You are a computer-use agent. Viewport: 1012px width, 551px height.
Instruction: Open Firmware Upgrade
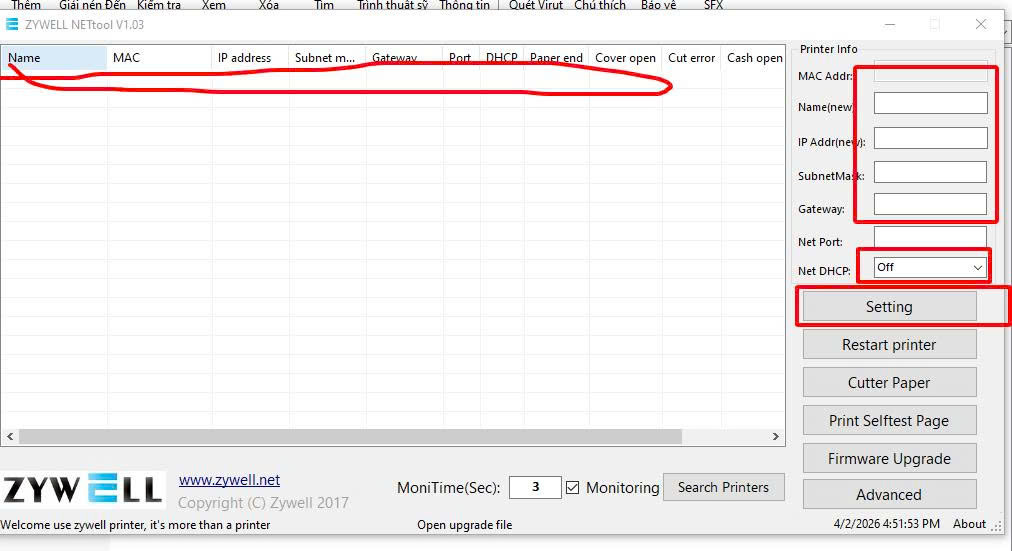(889, 459)
